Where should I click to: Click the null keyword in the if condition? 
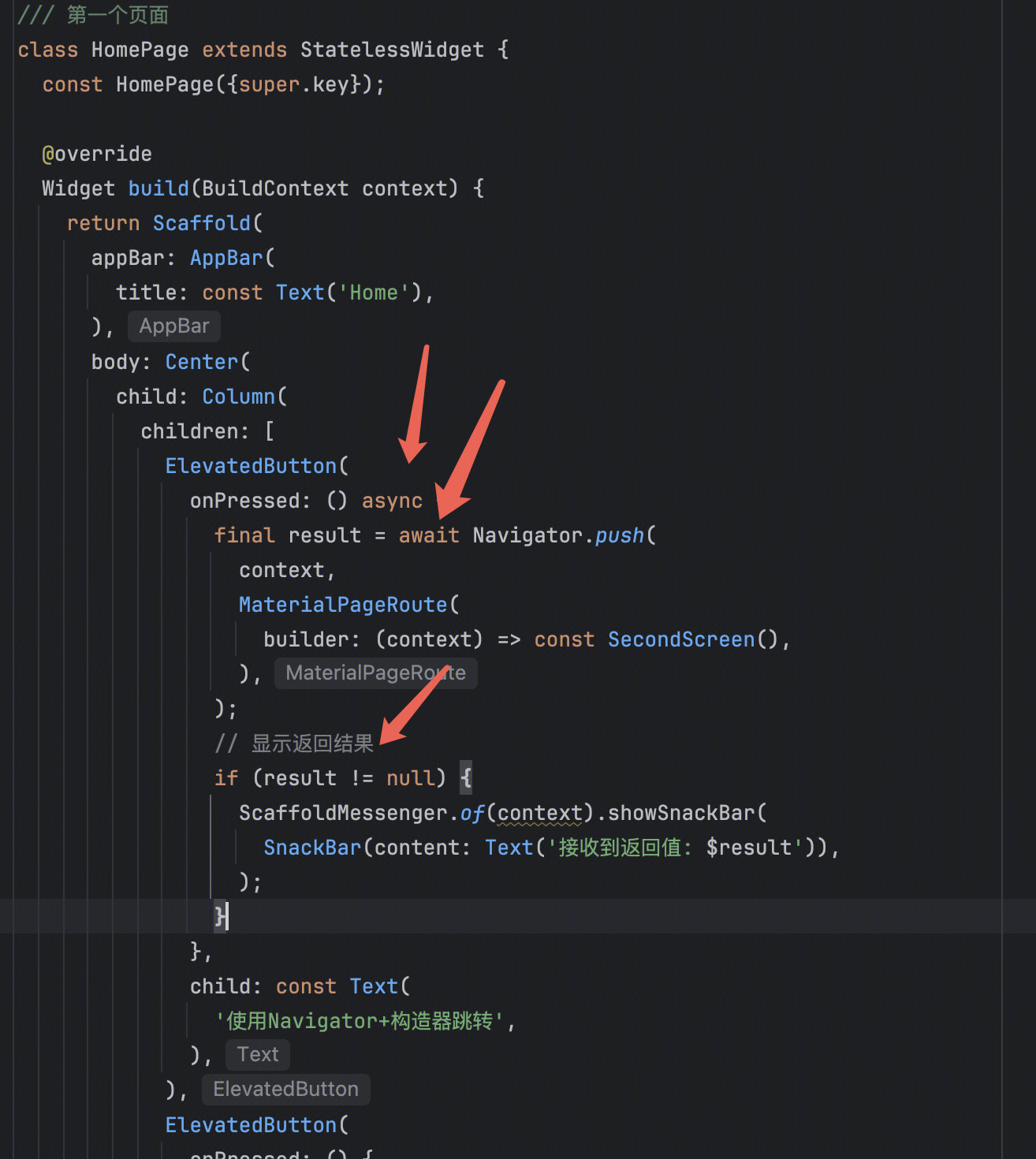click(x=410, y=778)
